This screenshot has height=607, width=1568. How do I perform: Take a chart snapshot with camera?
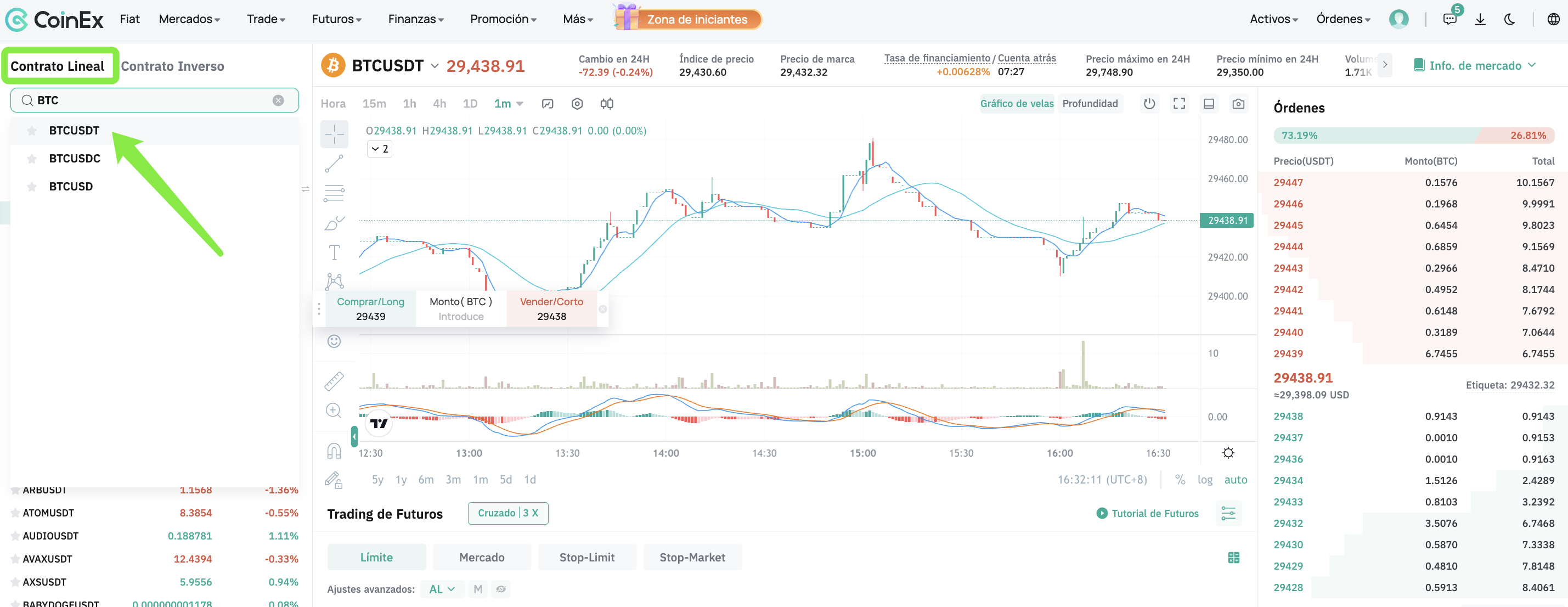pyautogui.click(x=1238, y=104)
